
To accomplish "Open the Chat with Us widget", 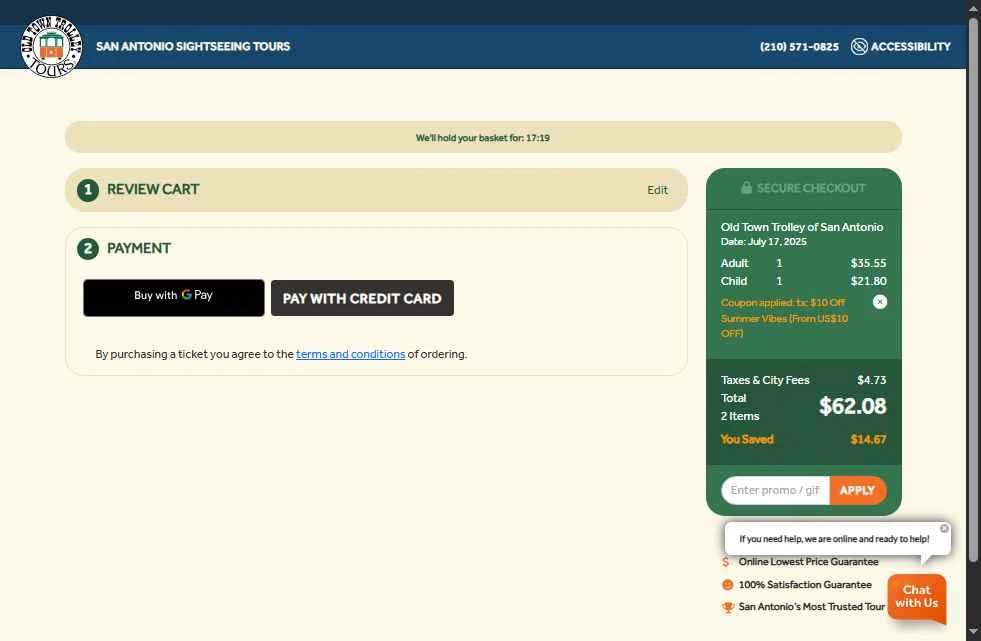I will coord(917,598).
